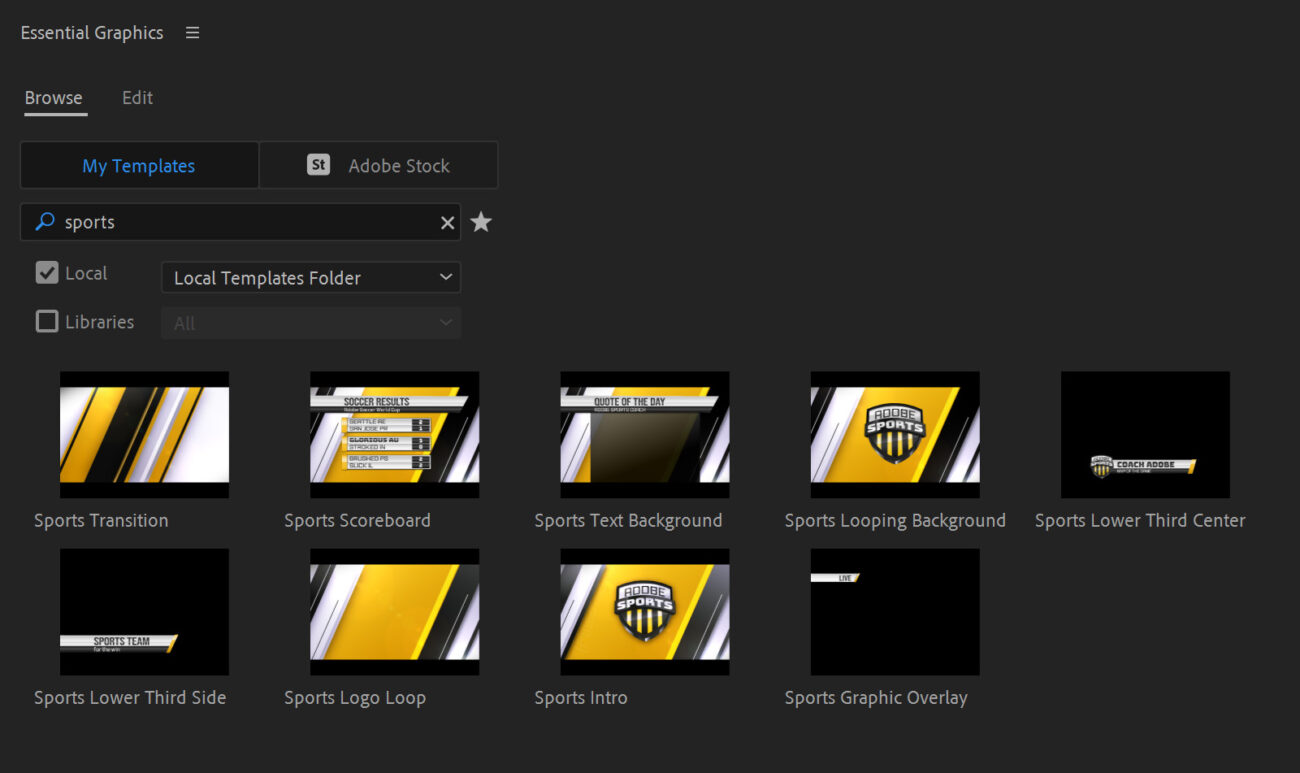Click the Adobe Stock St icon
Screen dimensions: 1300x773
point(318,164)
